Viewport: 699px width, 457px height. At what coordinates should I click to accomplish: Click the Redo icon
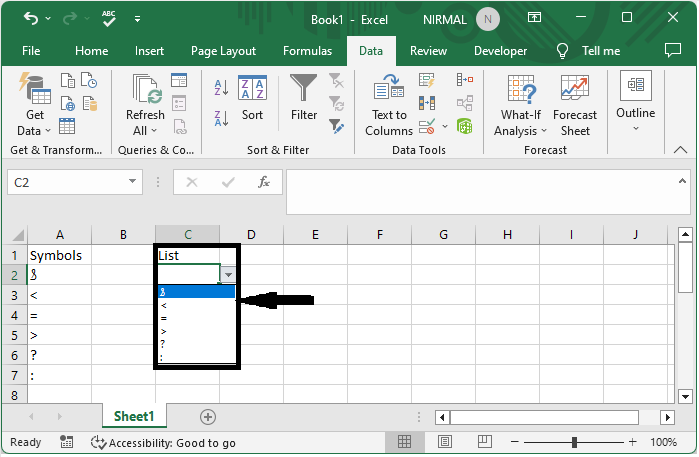click(70, 19)
